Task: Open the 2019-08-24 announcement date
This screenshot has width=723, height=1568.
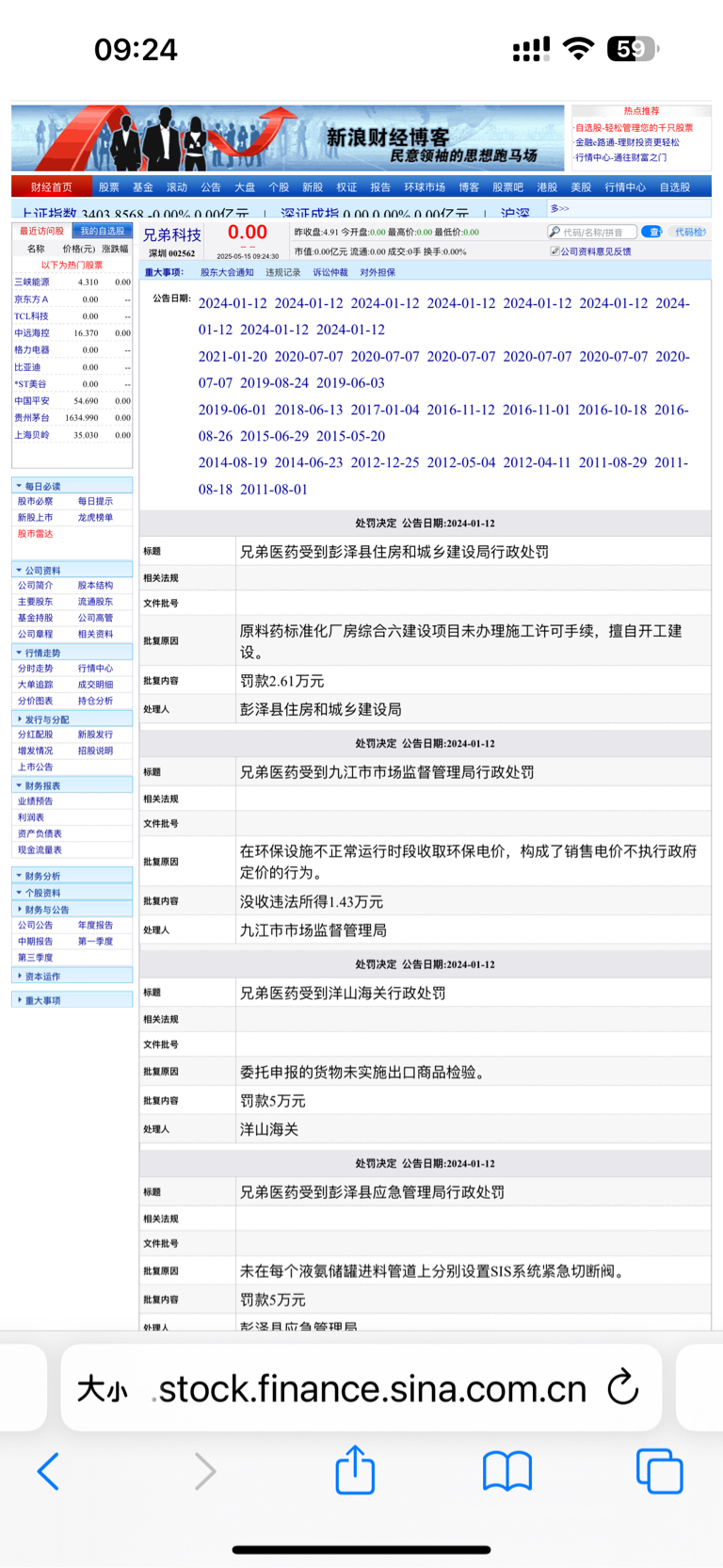Action: [x=274, y=382]
